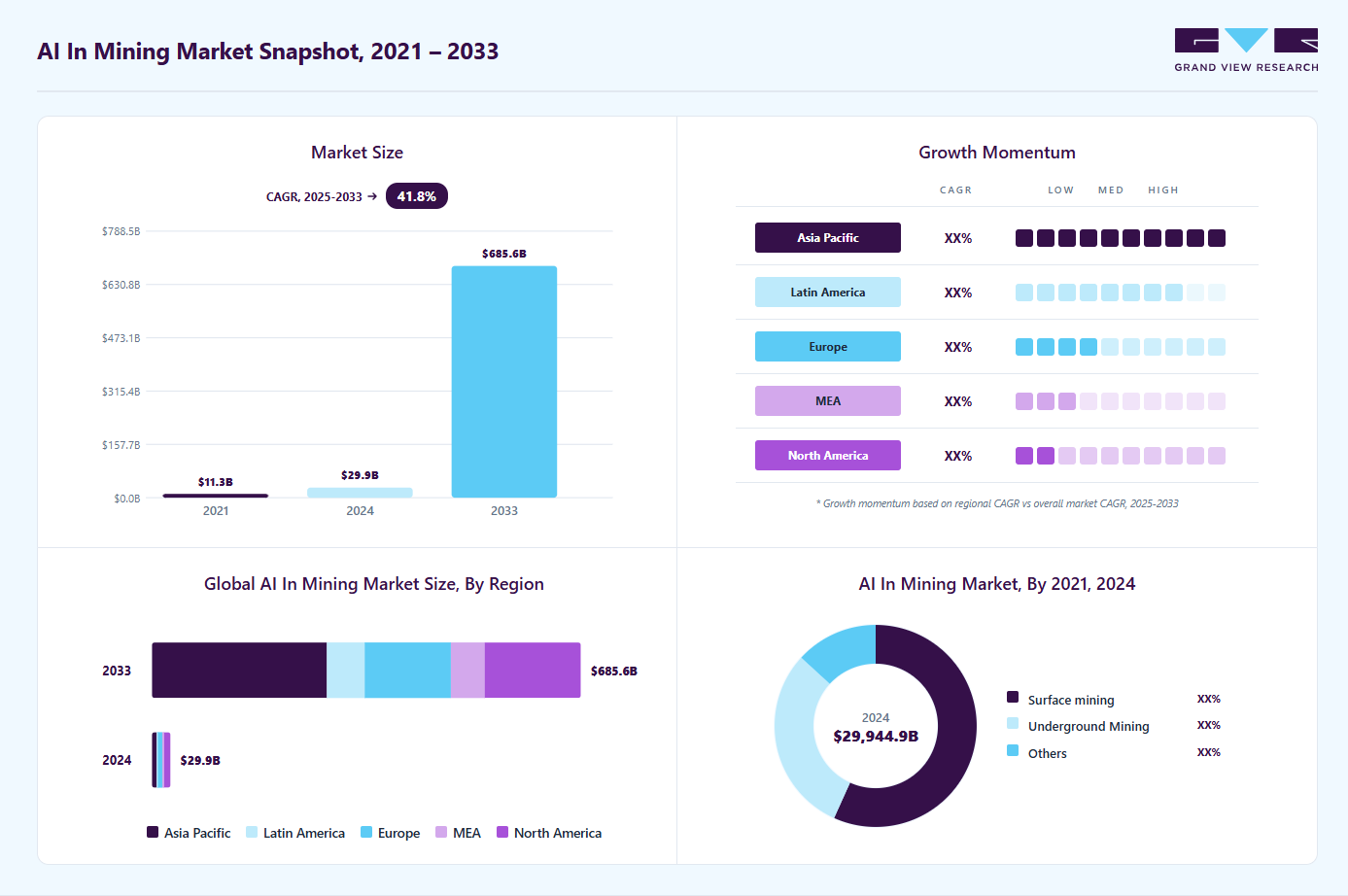The image size is (1348, 896).
Task: Select the Asia Pacific region label button
Action: pyautogui.click(x=828, y=238)
